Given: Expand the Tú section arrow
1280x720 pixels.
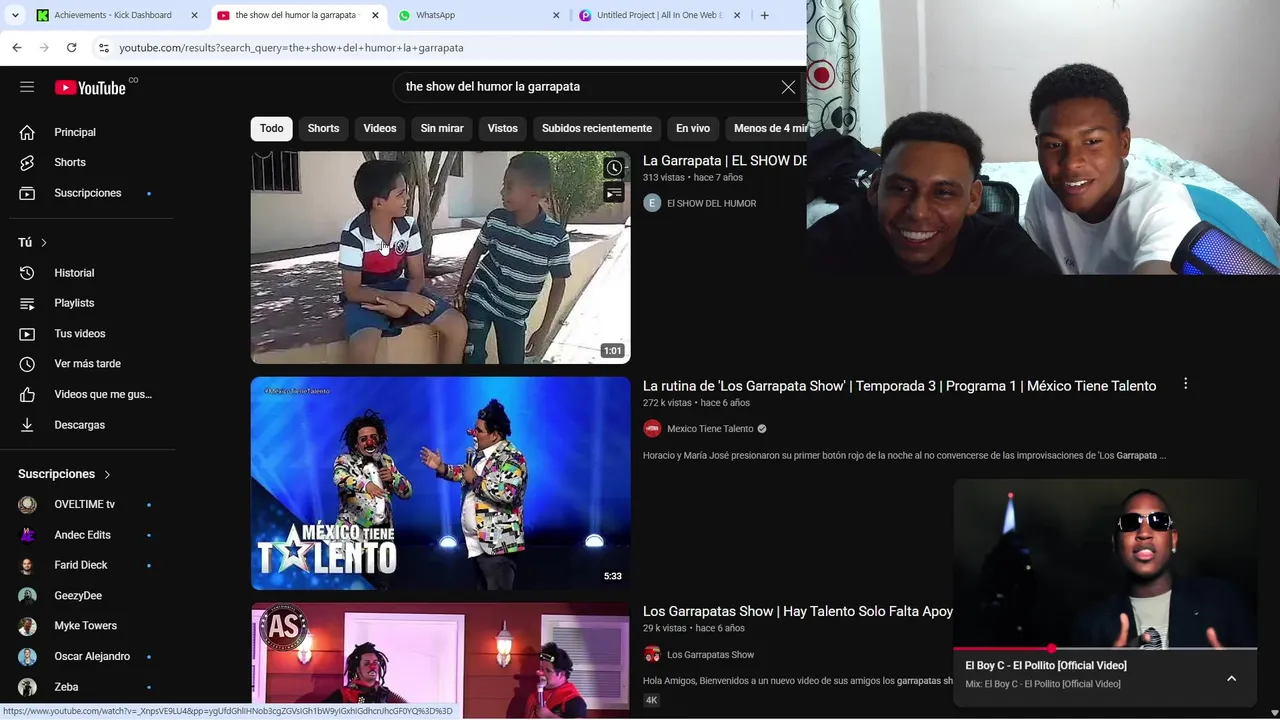Looking at the screenshot, I should (x=44, y=243).
